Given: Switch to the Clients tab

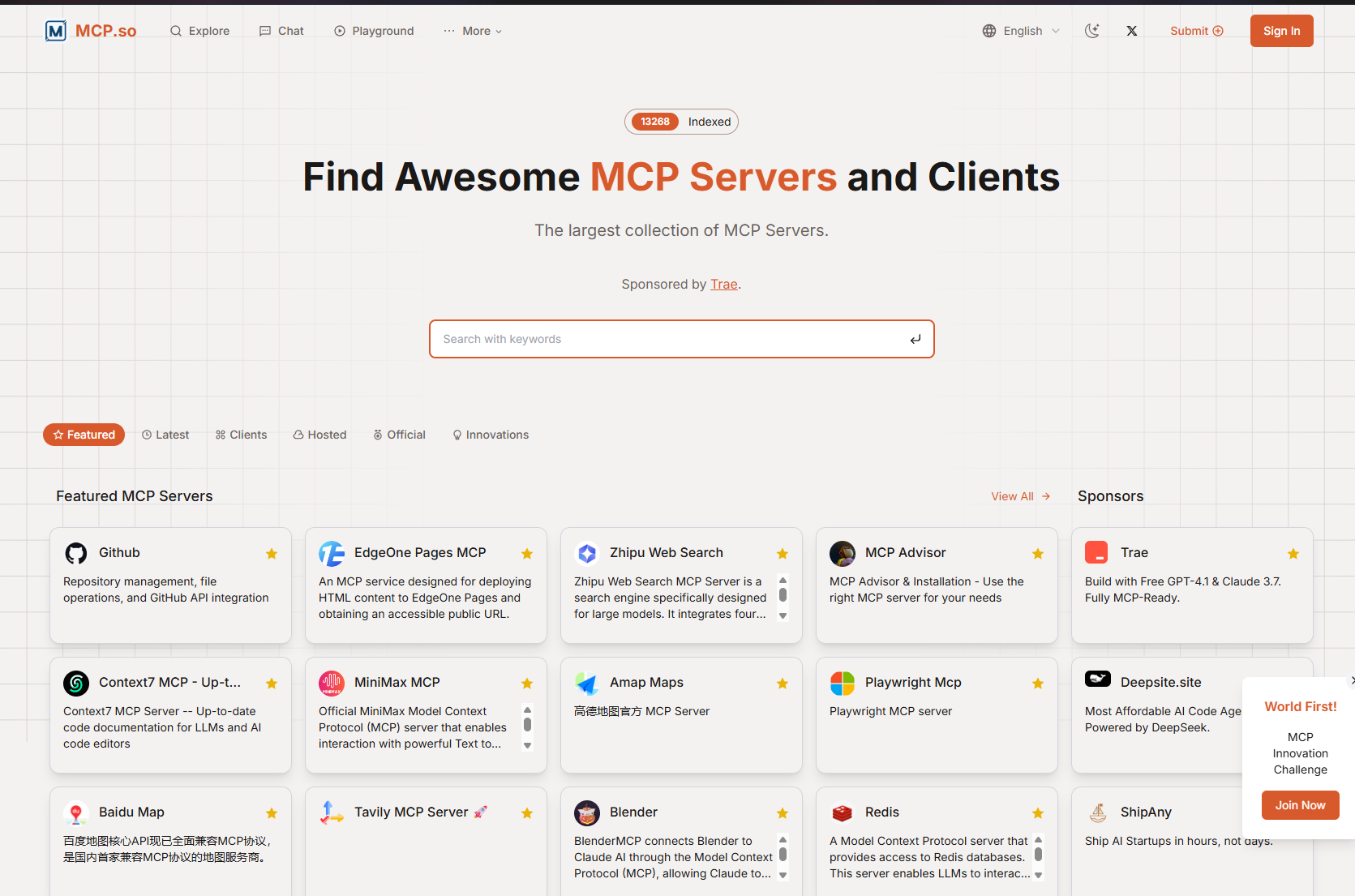Looking at the screenshot, I should pyautogui.click(x=241, y=435).
